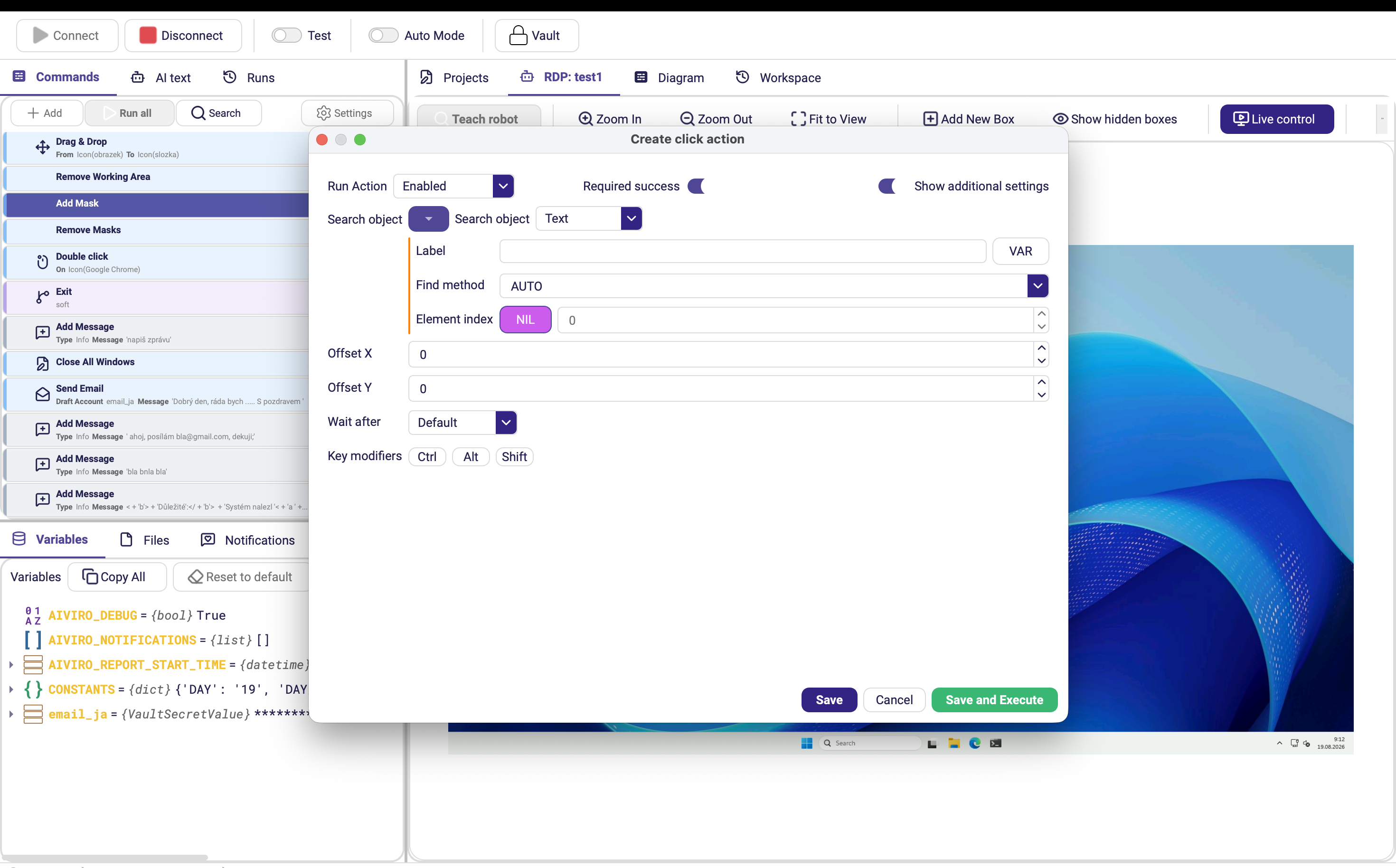Click the Zoom Out magnifier icon
The height and width of the screenshot is (868, 1396).
click(x=687, y=119)
